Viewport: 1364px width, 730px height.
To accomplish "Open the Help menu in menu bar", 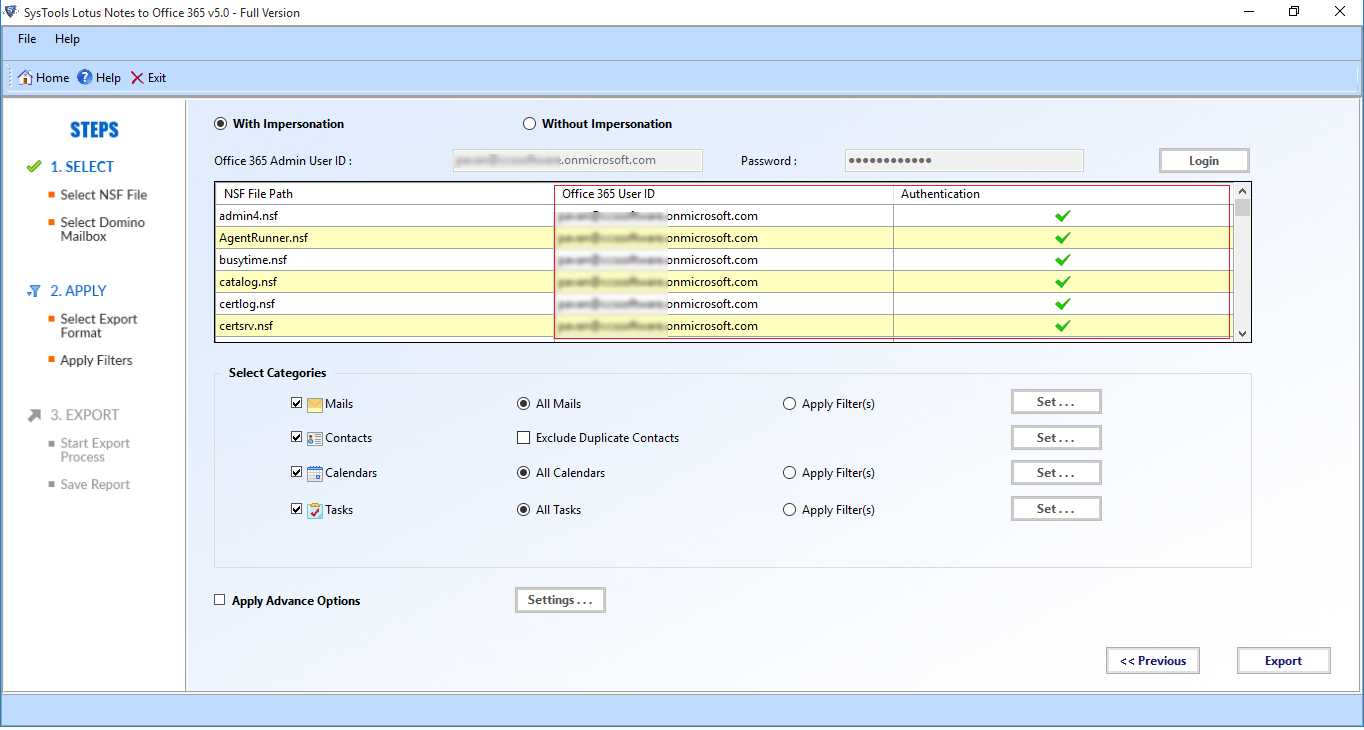I will click(x=67, y=39).
